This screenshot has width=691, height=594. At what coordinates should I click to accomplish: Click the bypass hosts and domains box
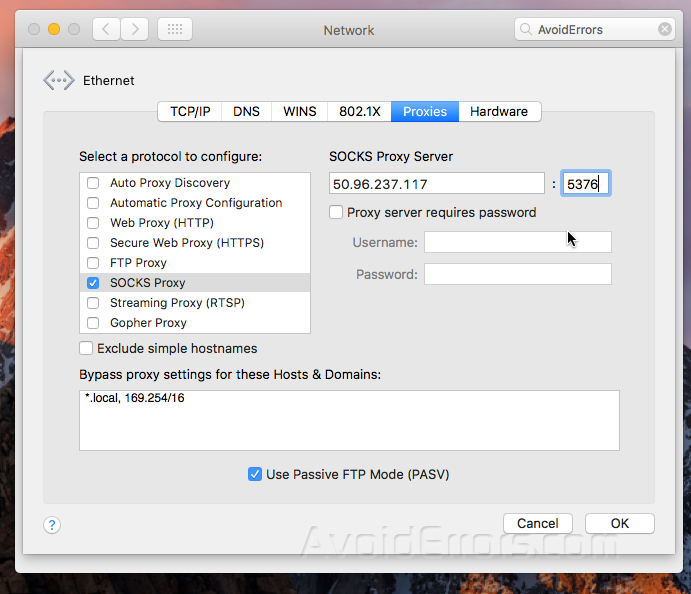pyautogui.click(x=349, y=420)
